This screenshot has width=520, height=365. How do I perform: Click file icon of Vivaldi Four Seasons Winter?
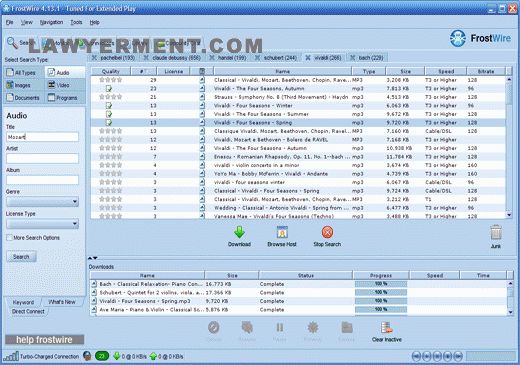202,105
